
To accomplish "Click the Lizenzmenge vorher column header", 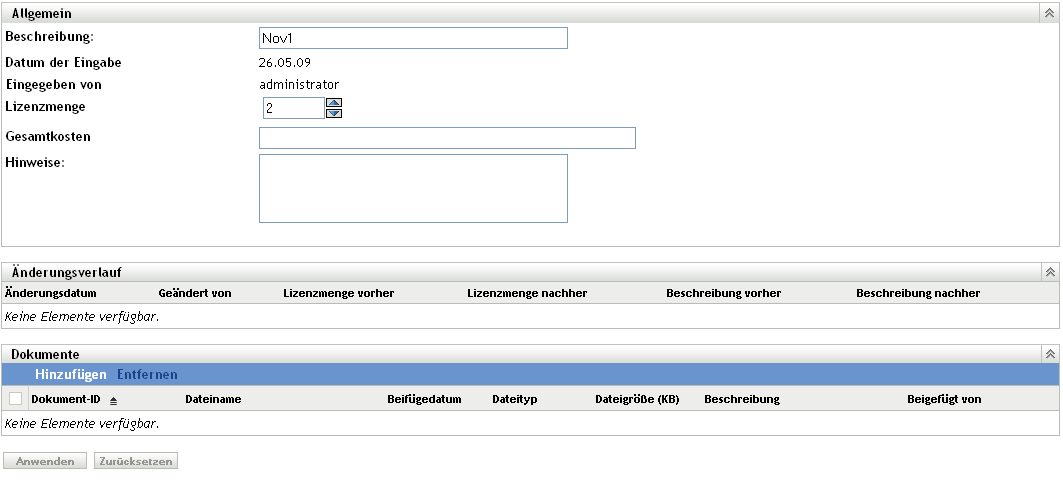I will [338, 294].
